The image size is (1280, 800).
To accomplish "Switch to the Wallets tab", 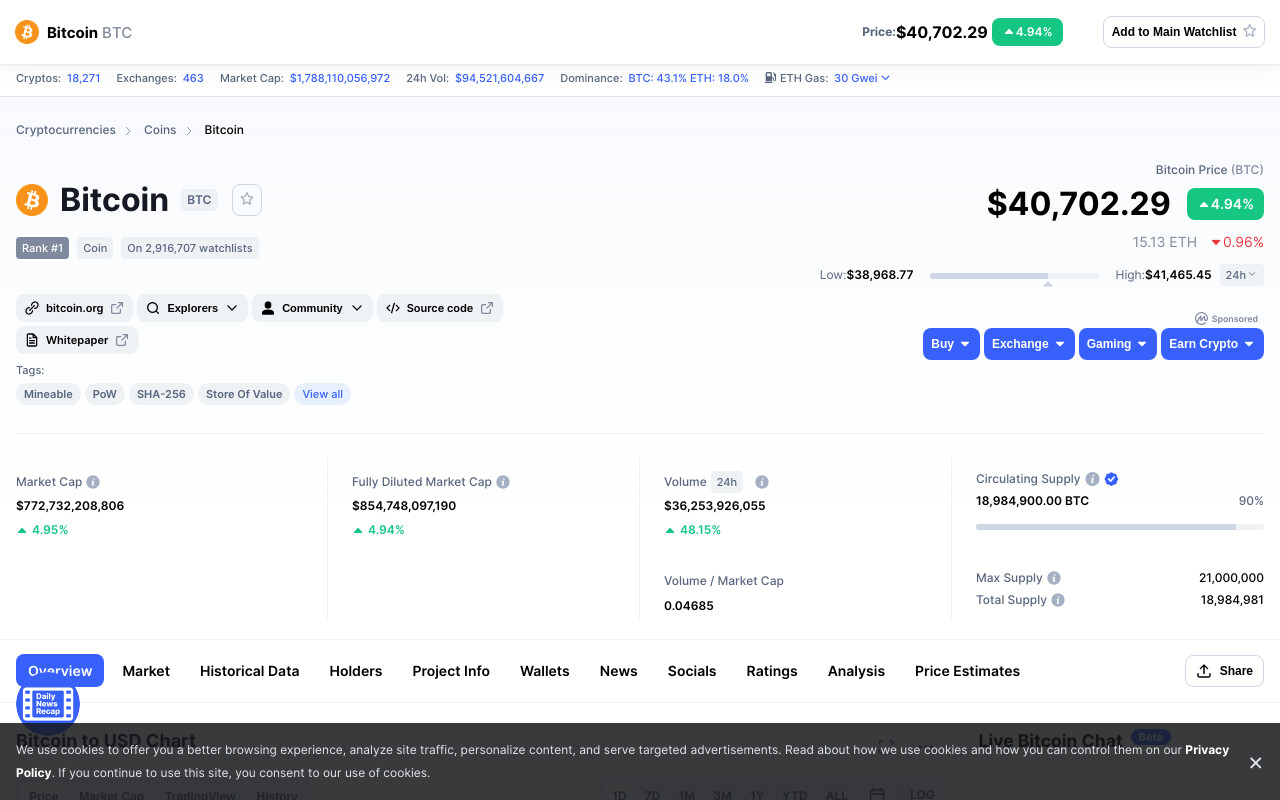I will (x=545, y=671).
